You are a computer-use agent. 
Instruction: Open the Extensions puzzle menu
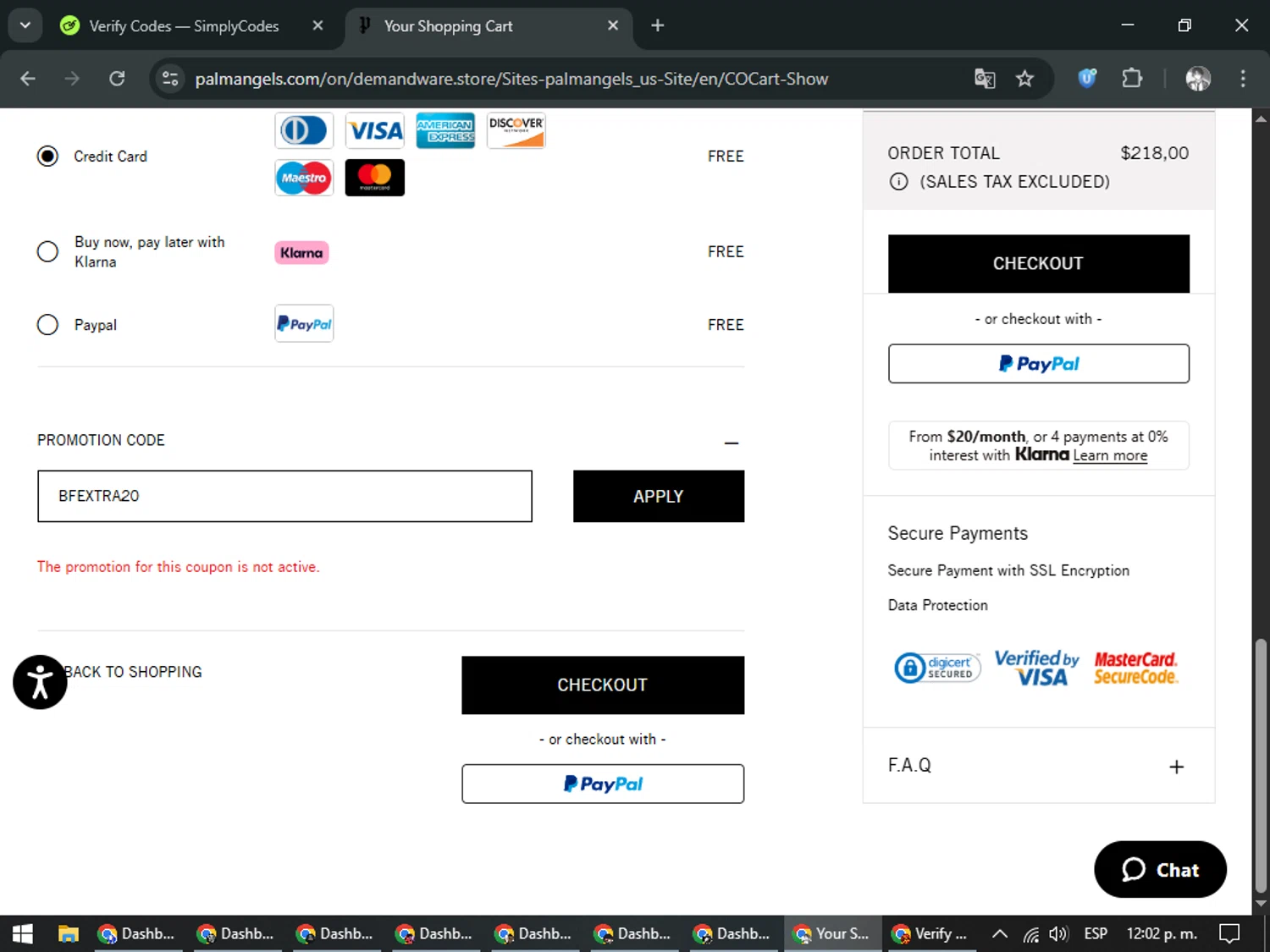(x=1132, y=79)
